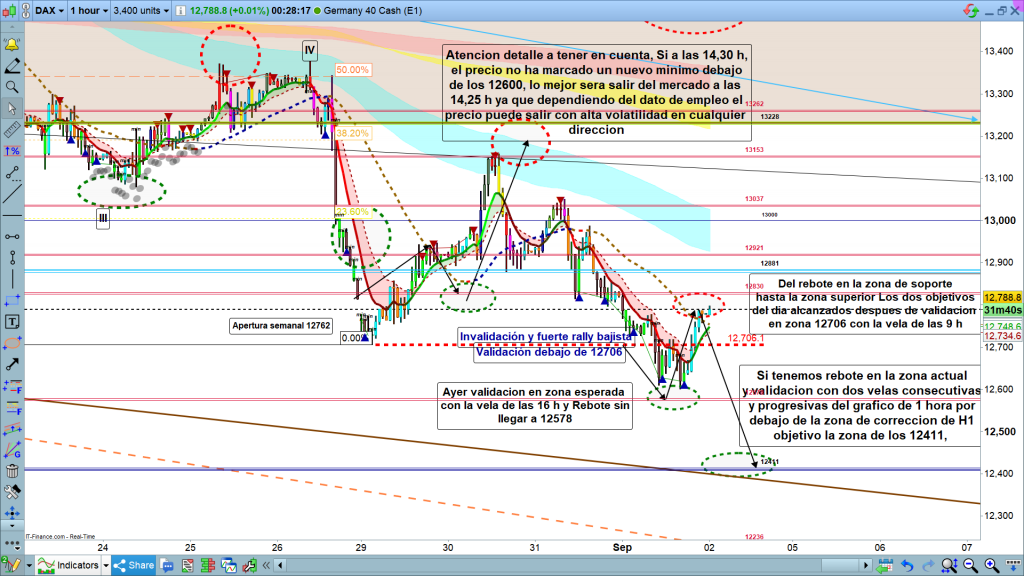Select the arrow cursor pointer tool
The width and height of the screenshot is (1024, 576).
click(x=13, y=108)
